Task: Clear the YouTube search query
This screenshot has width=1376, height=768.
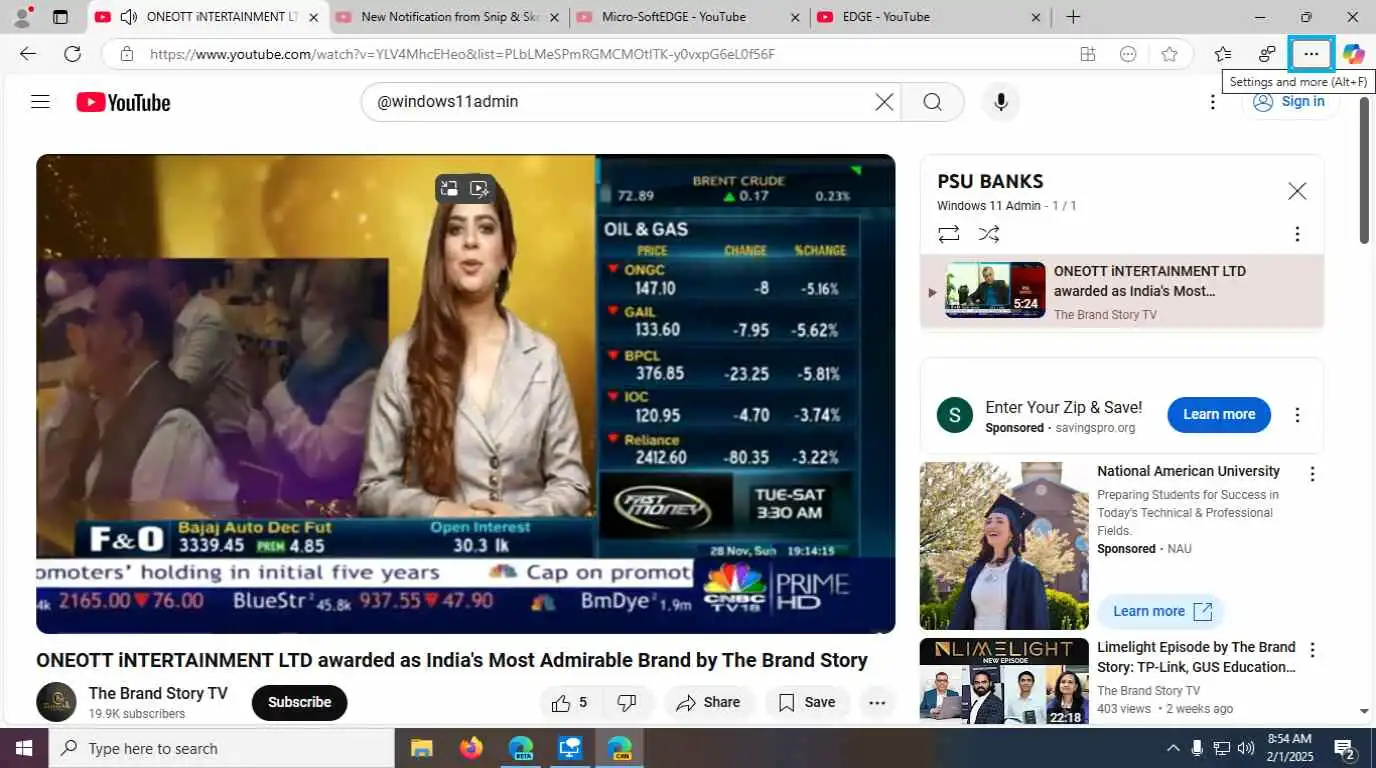Action: tap(884, 102)
